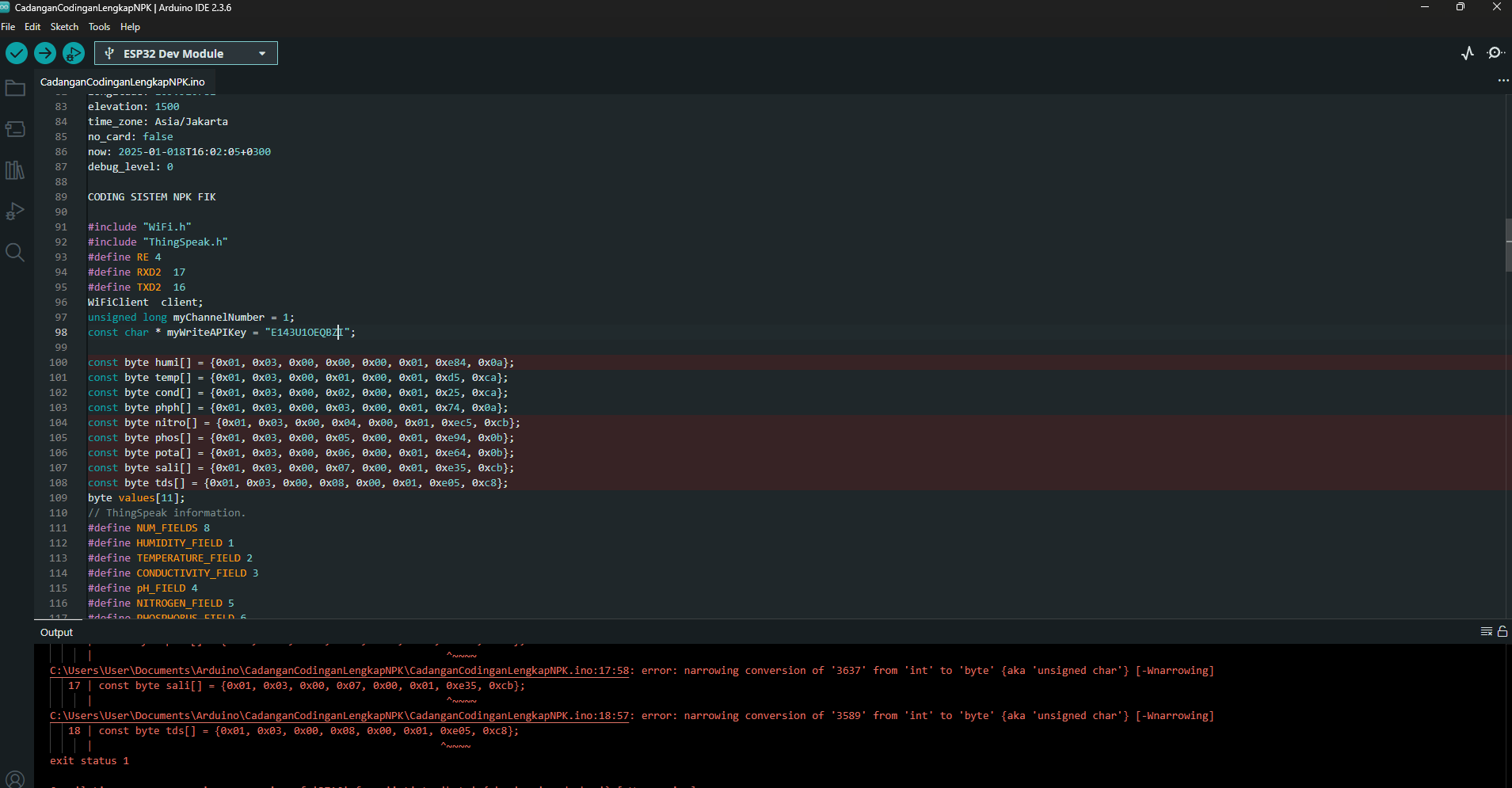This screenshot has width=1512, height=788.
Task: Open the Tools menu
Action: tap(99, 27)
